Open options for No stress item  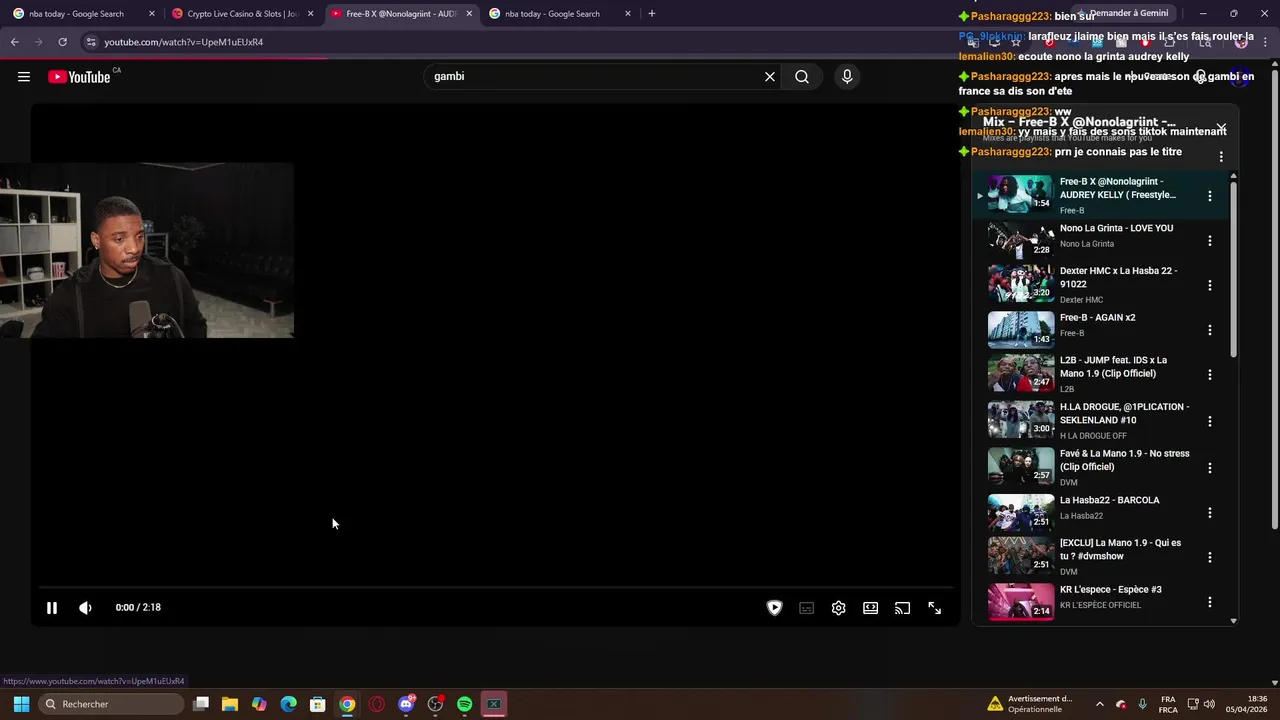pyautogui.click(x=1209, y=468)
